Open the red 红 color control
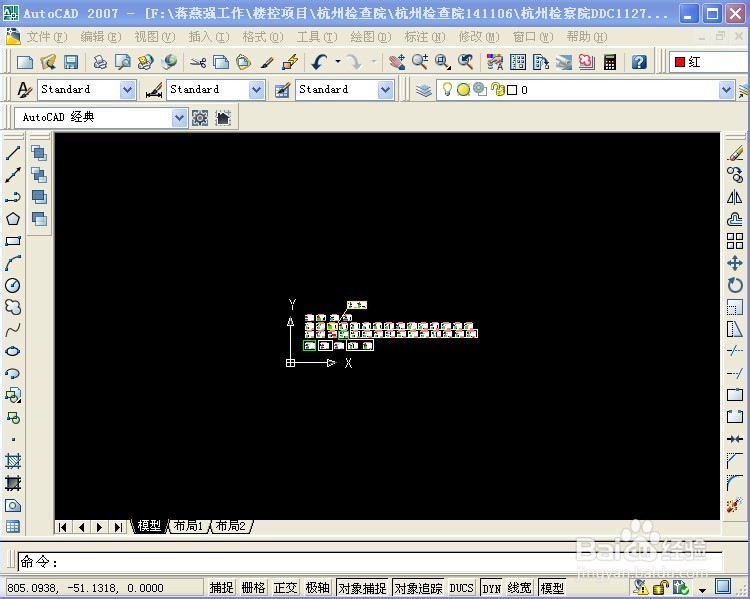This screenshot has height=599, width=750. click(x=708, y=62)
